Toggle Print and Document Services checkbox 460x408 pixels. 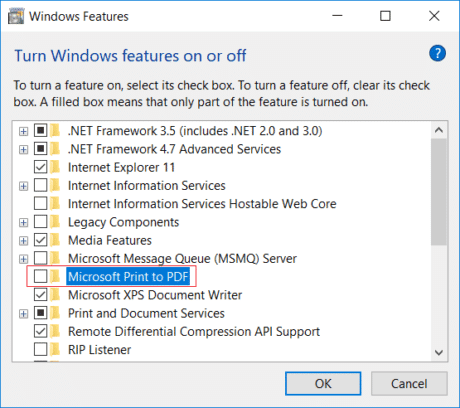(x=40, y=313)
